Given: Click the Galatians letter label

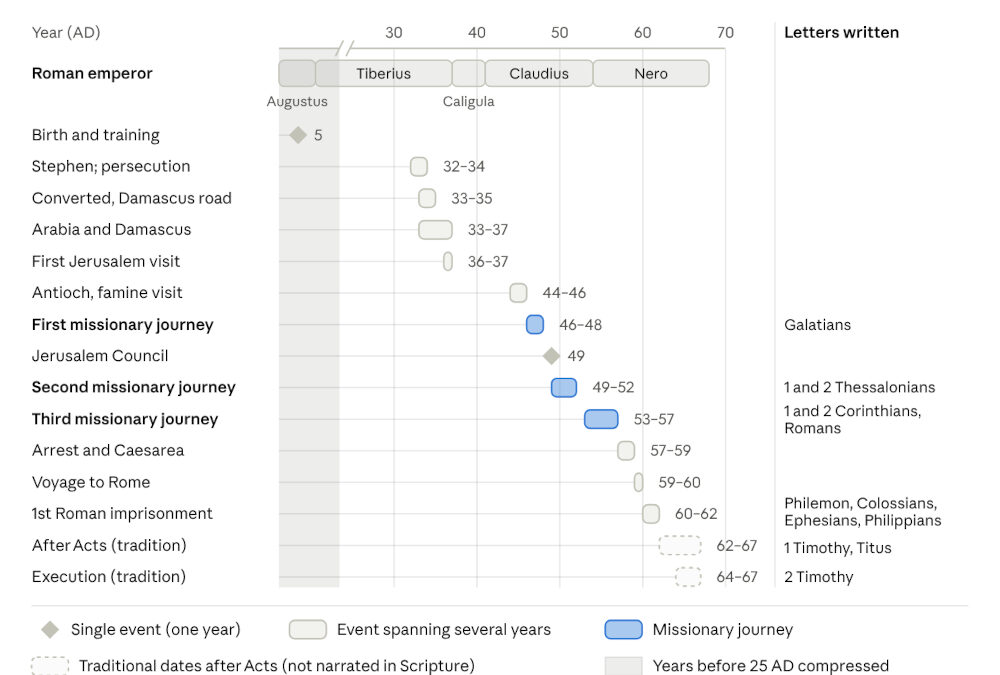Looking at the screenshot, I should [x=818, y=325].
